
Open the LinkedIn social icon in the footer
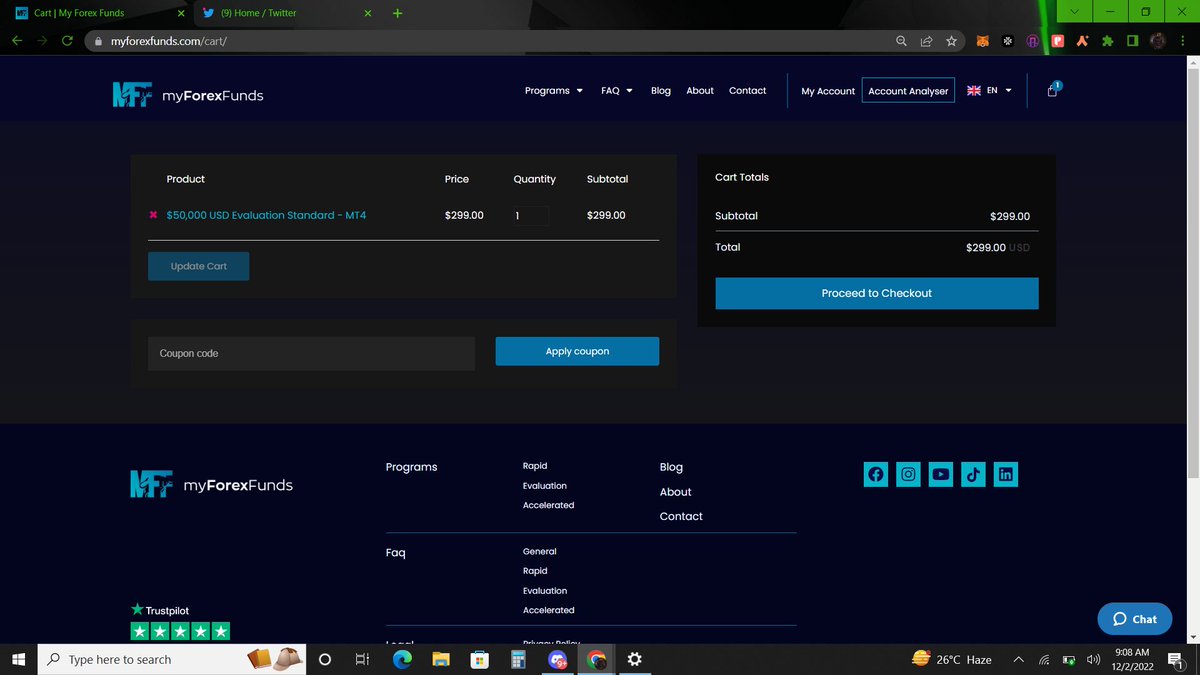(x=1005, y=475)
